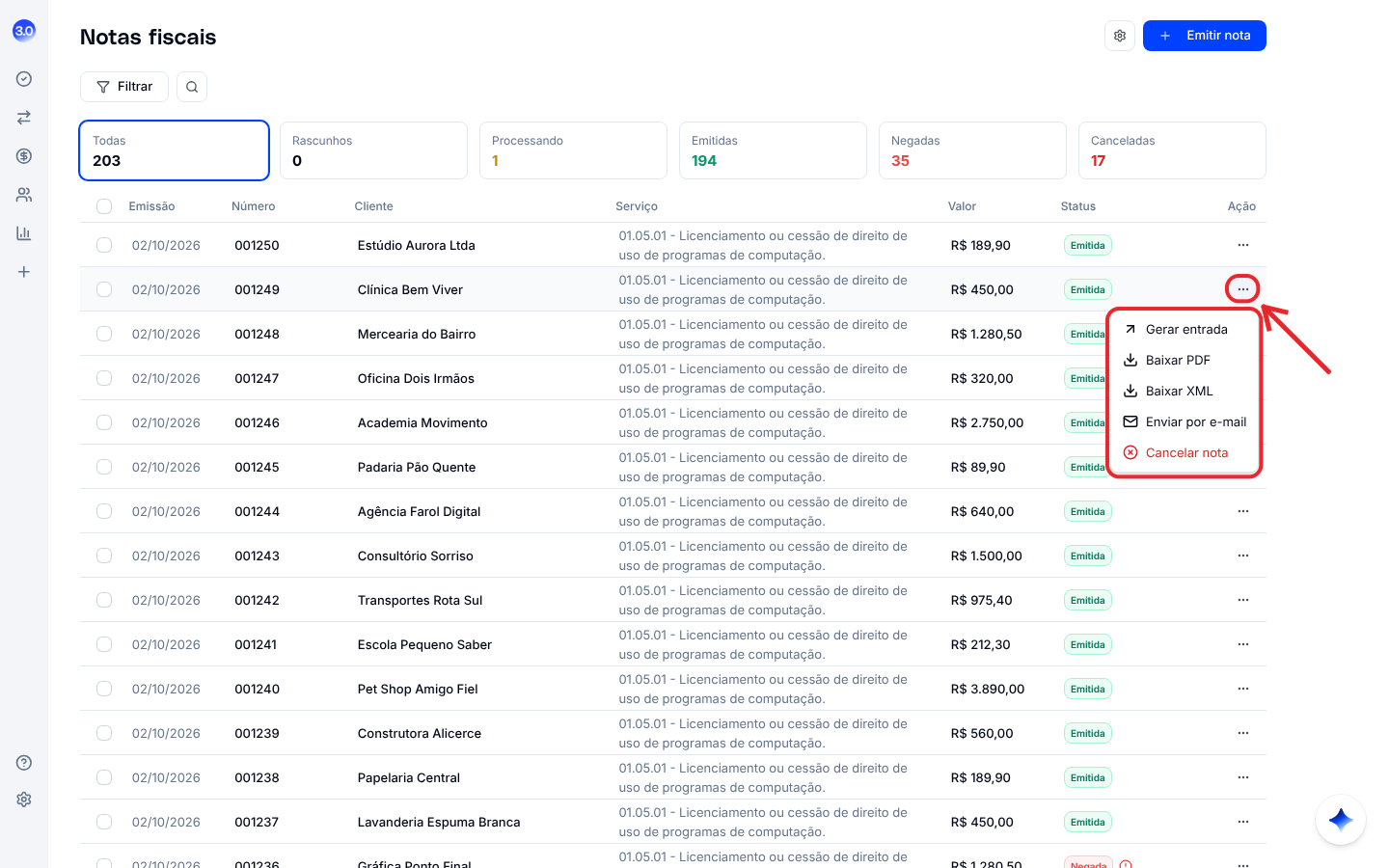This screenshot has height=868, width=1389.
Task: Check the row for Academia Movimento
Action: pos(104,422)
